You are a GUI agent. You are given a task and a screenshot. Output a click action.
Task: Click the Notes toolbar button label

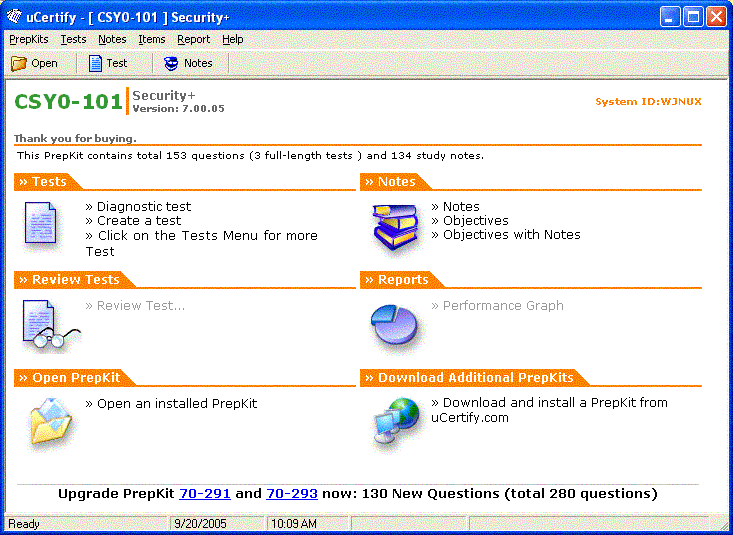(x=198, y=63)
